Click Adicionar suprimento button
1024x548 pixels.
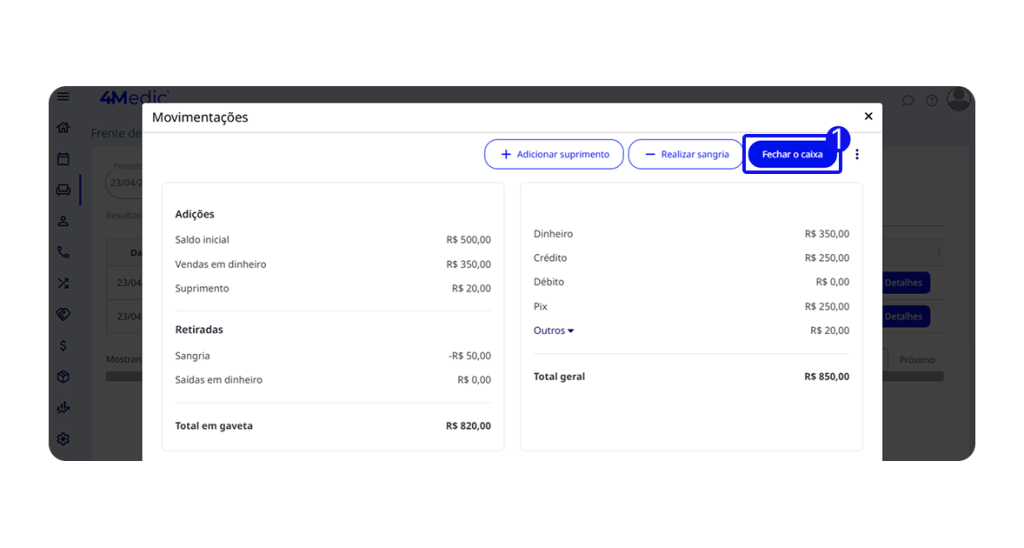[x=554, y=155]
